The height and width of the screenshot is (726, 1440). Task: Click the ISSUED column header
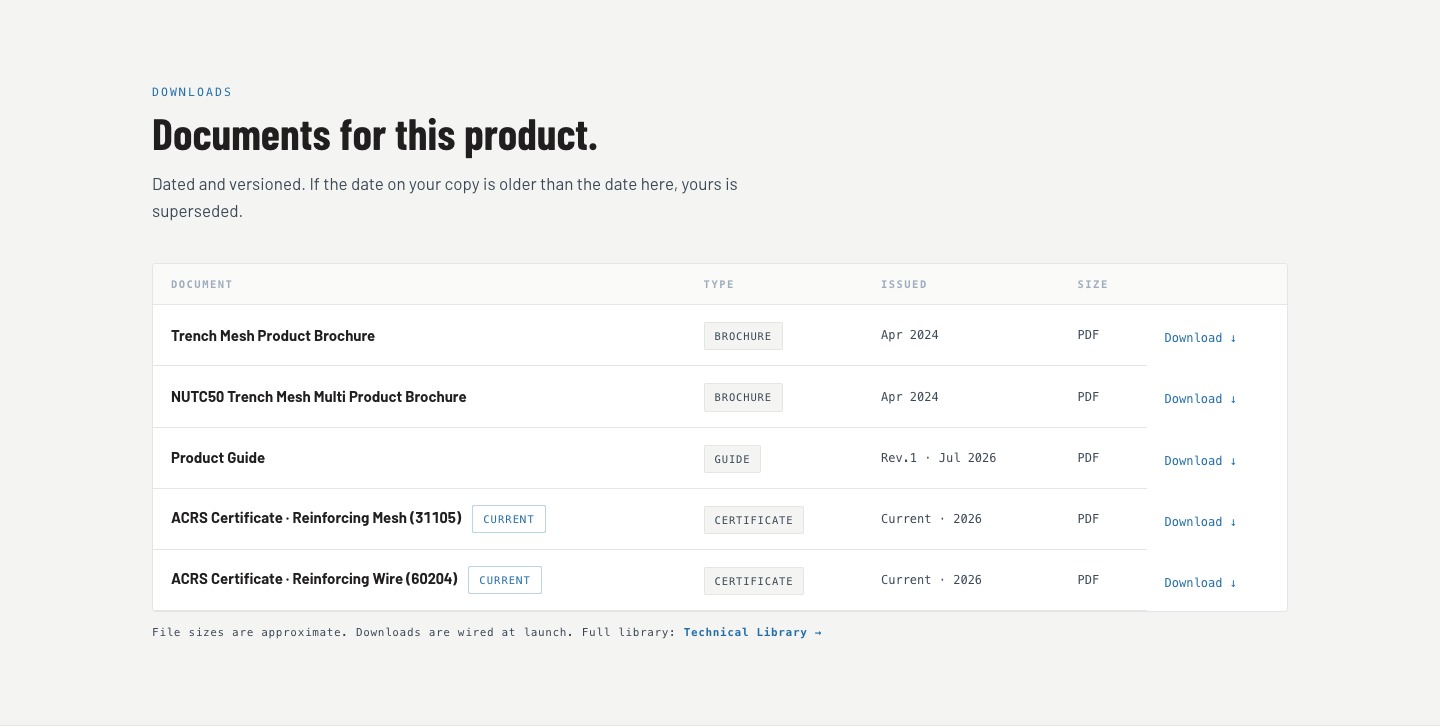point(904,285)
